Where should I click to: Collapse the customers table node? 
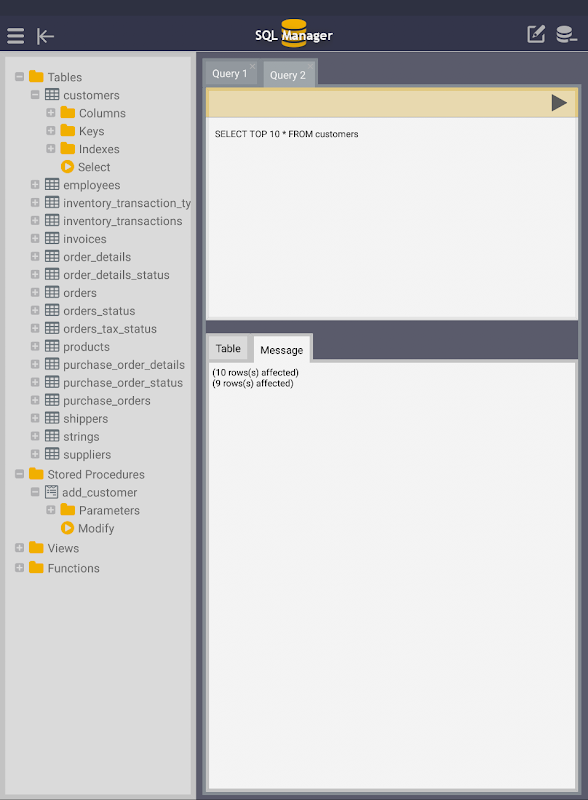tap(35, 94)
